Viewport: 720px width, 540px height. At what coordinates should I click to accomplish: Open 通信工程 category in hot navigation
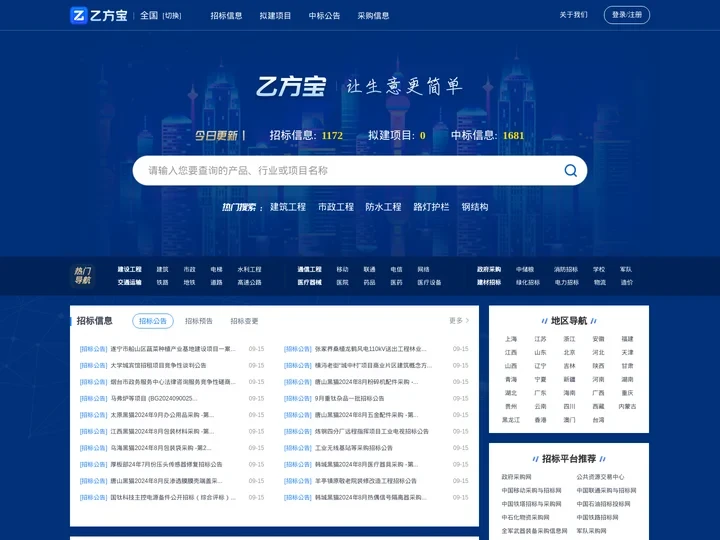[309, 270]
